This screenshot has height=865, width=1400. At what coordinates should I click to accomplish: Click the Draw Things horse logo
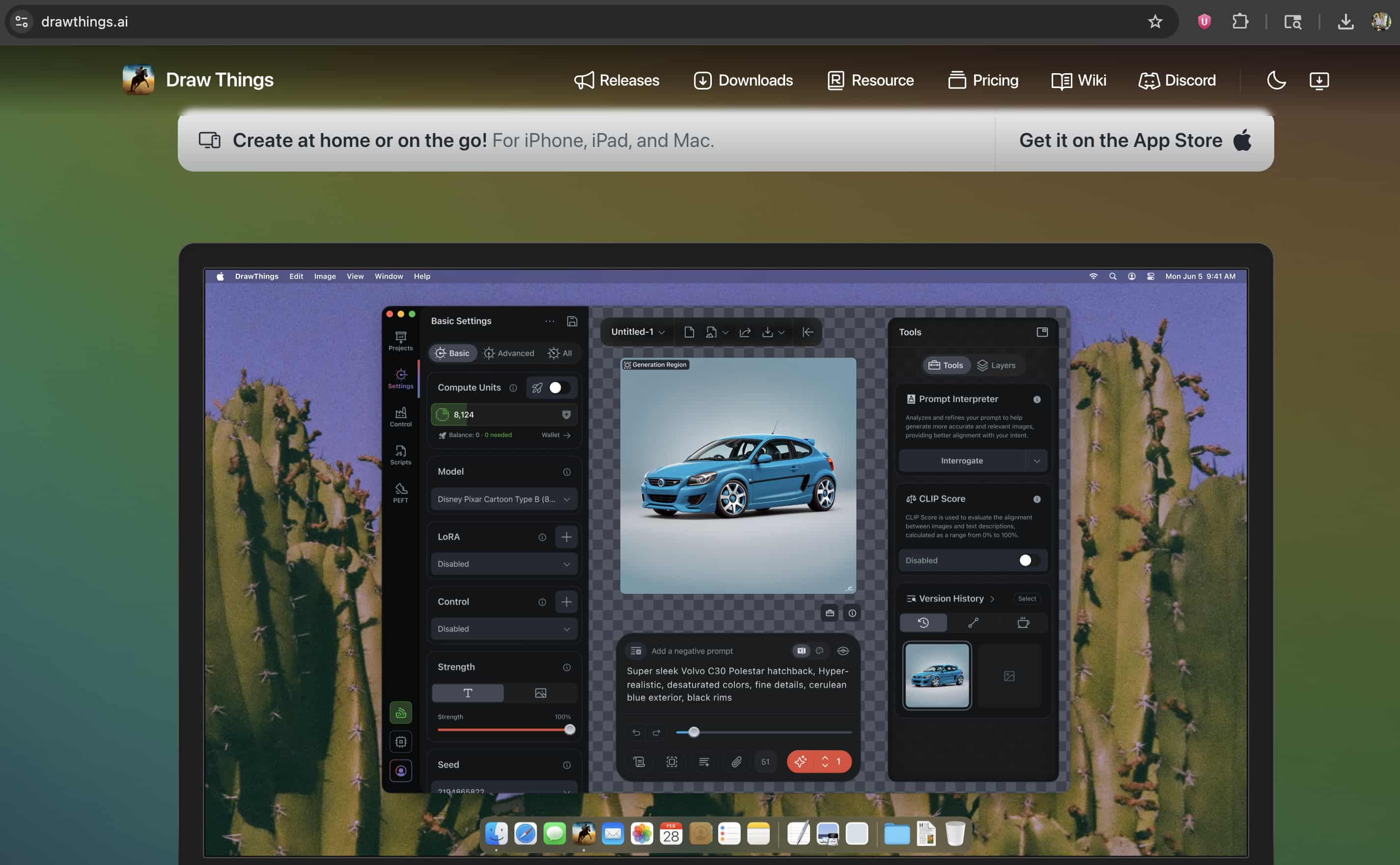pos(139,80)
